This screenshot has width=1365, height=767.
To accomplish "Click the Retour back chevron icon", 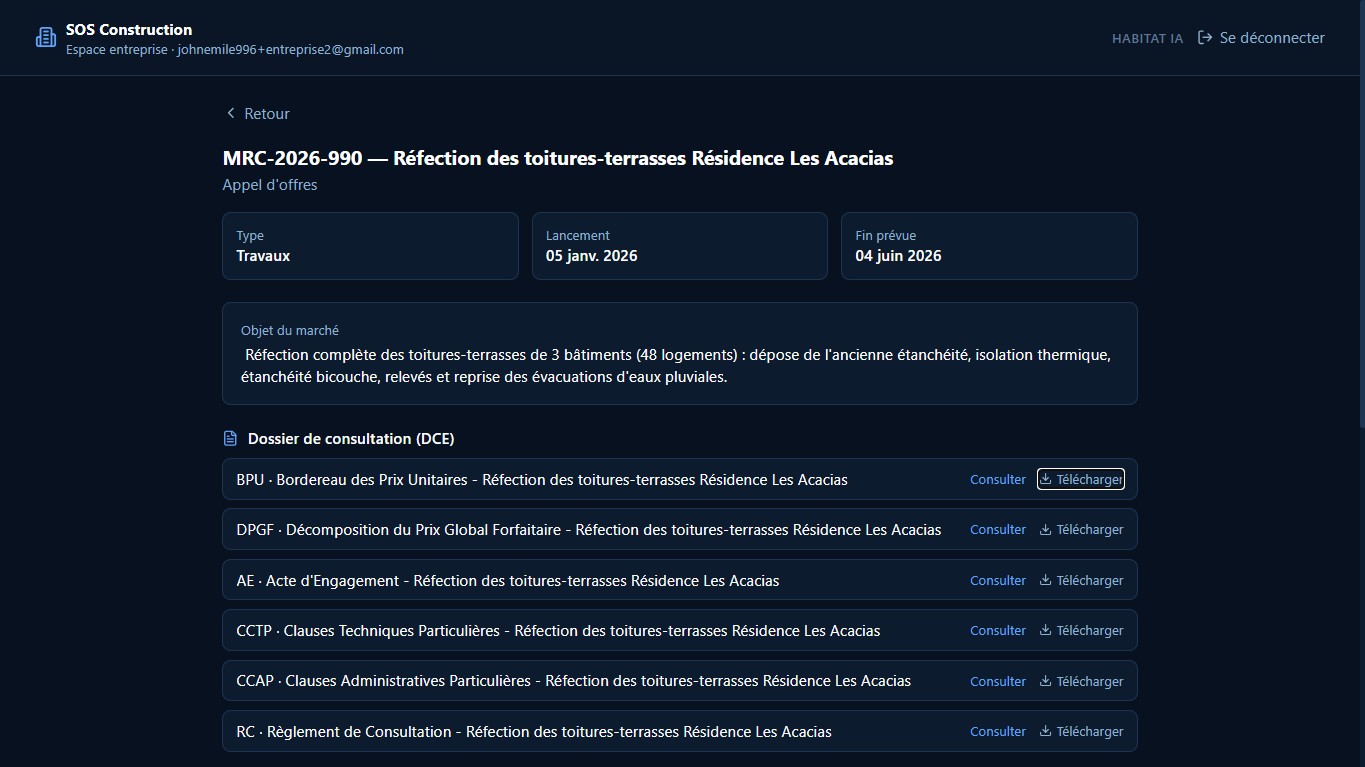I will 231,113.
